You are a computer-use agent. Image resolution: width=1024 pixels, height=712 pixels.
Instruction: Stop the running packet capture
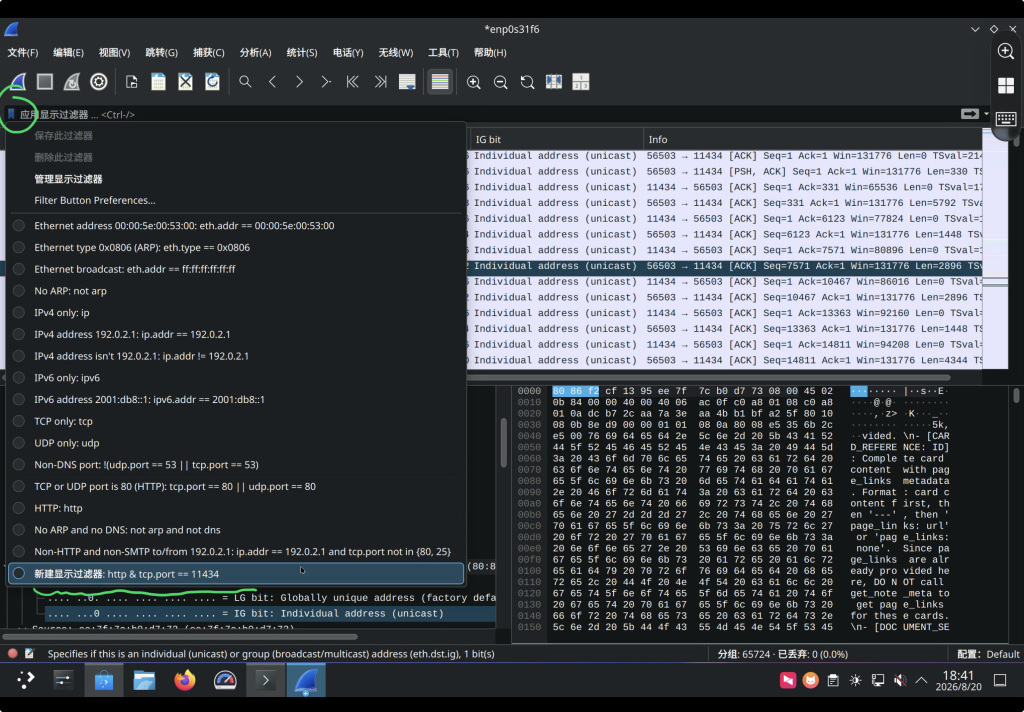click(x=44, y=82)
